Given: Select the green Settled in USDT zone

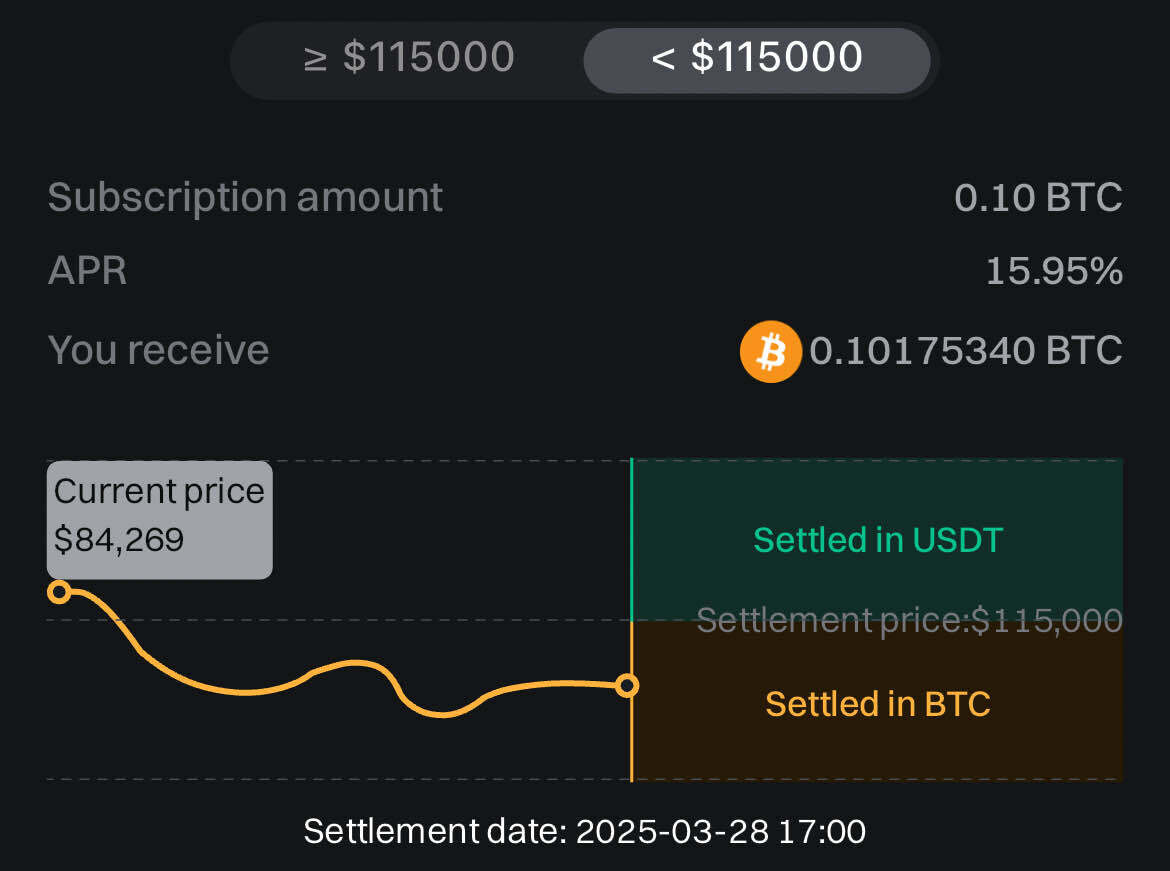Looking at the screenshot, I should click(877, 540).
